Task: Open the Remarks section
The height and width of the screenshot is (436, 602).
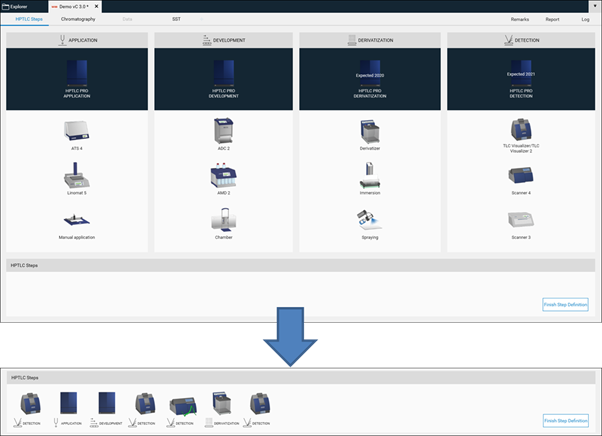Action: click(520, 19)
